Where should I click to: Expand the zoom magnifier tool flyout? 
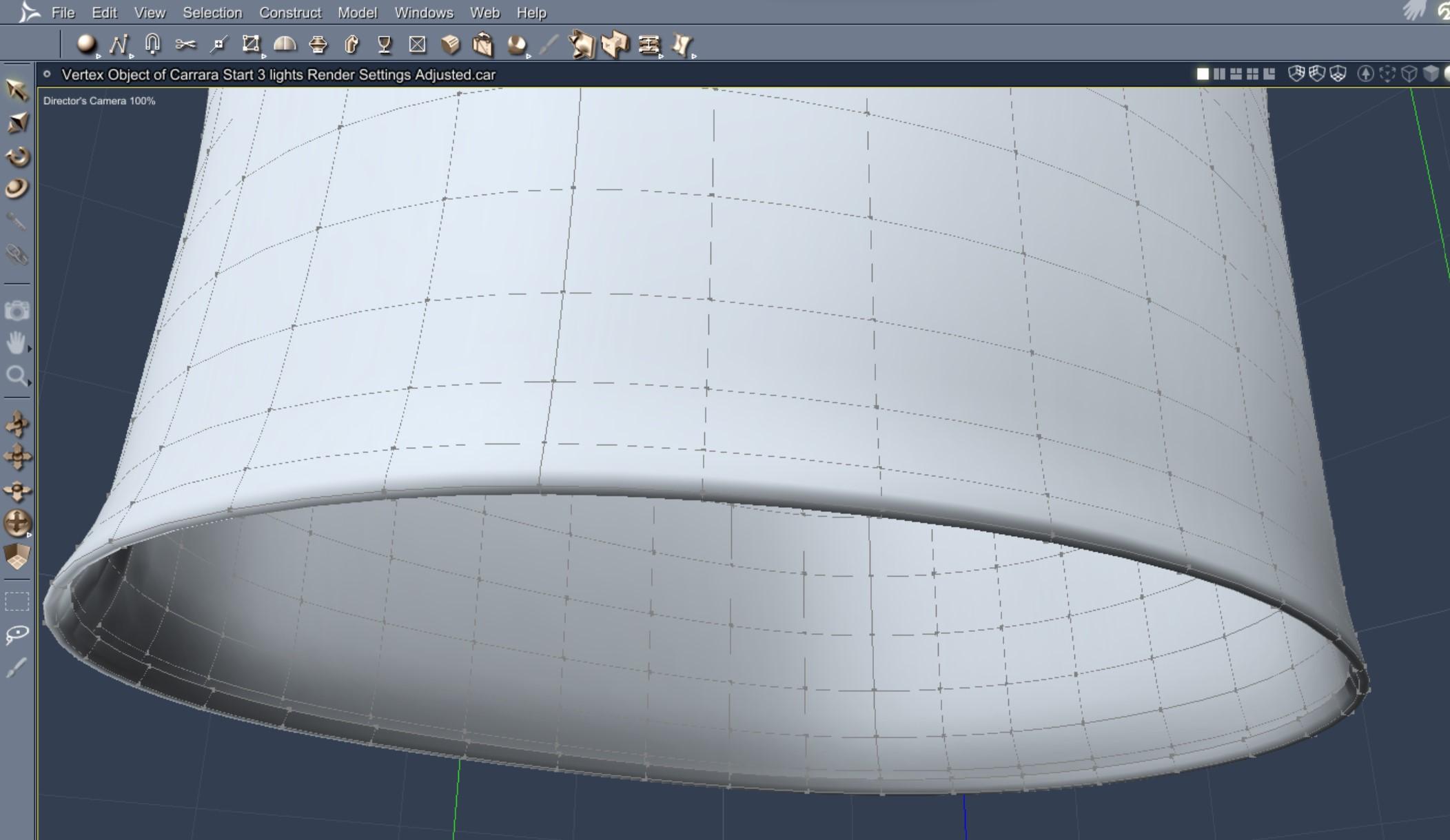pos(29,383)
